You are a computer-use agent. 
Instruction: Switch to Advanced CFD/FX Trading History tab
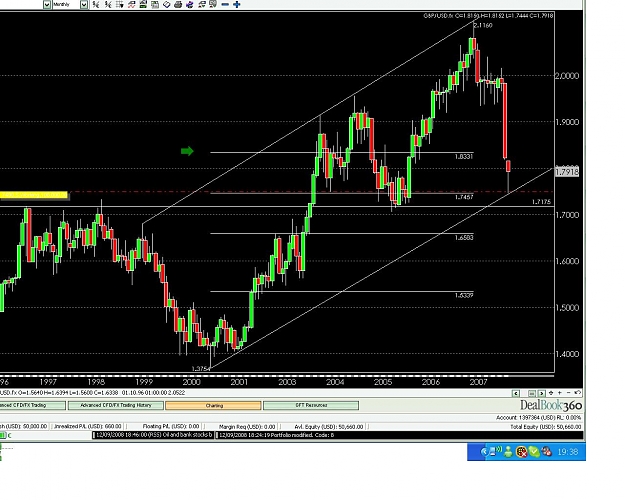(116, 406)
